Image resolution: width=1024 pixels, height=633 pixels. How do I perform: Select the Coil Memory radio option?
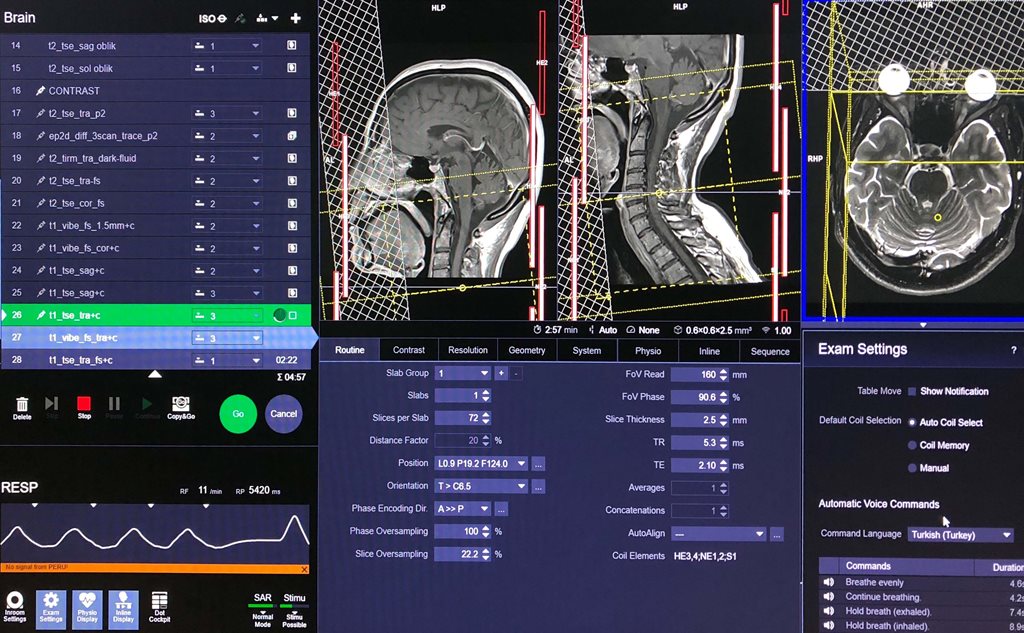(911, 445)
